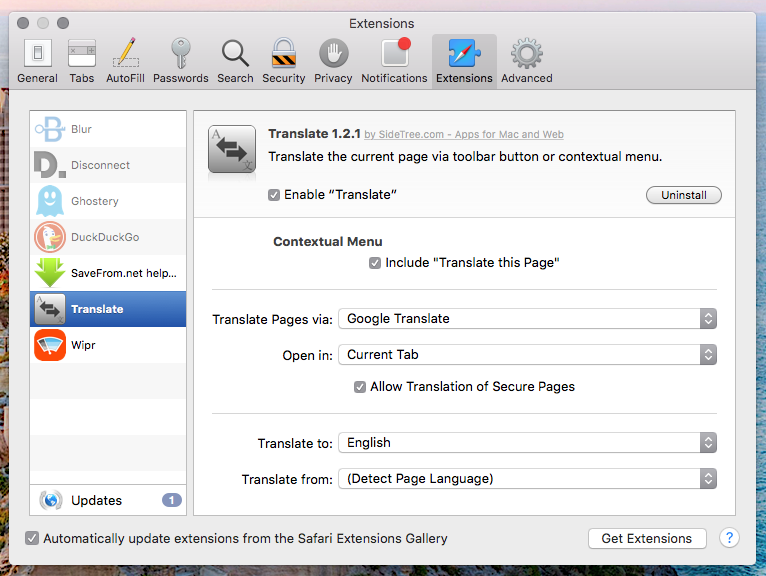Click the large Translate extension icon in details
Image resolution: width=766 pixels, height=576 pixels.
[x=232, y=149]
